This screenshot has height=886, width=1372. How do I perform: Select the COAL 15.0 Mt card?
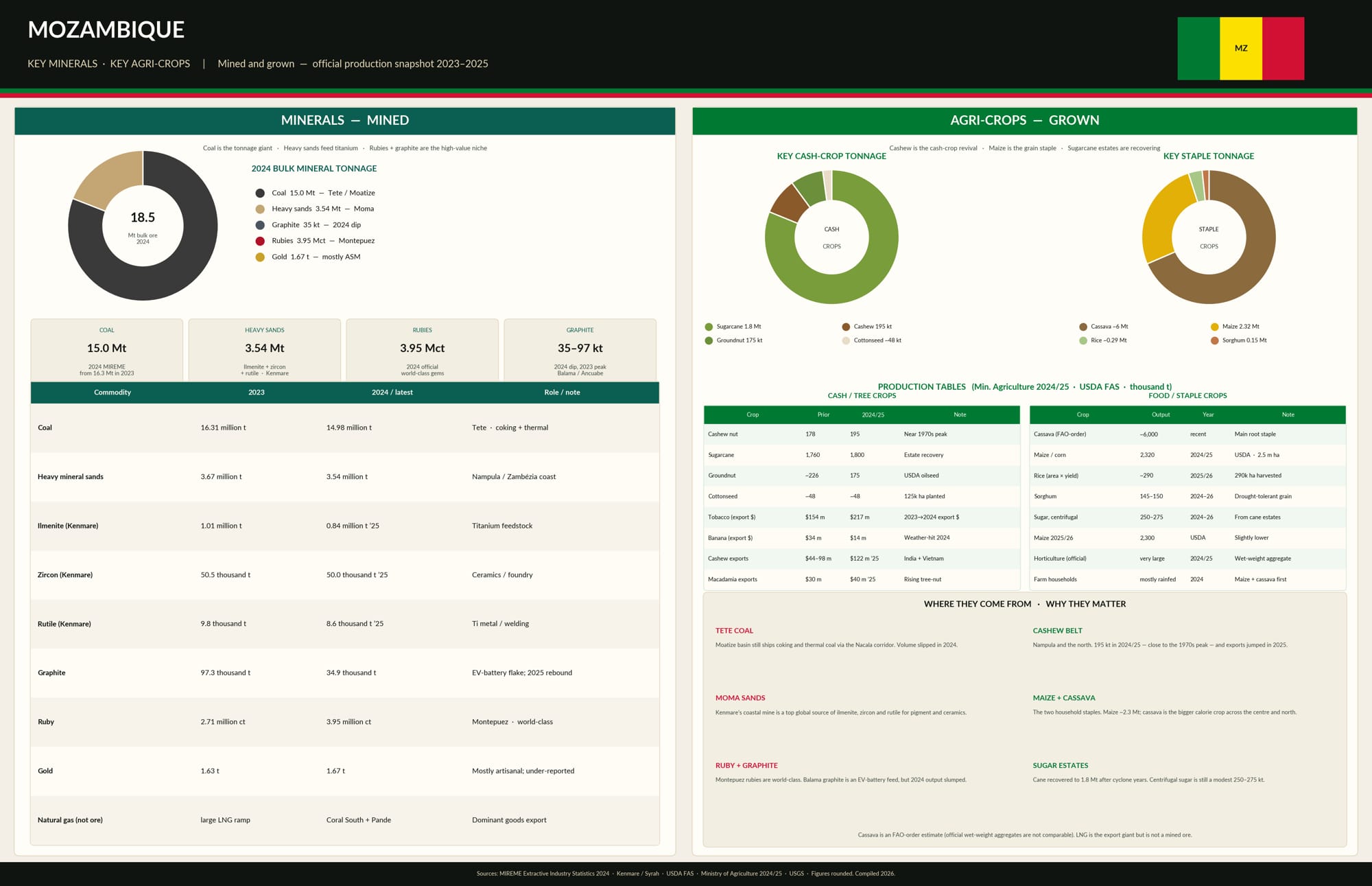(107, 350)
